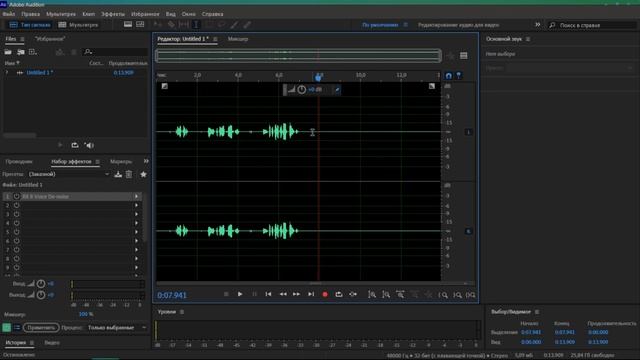
Task: Open the Вид menu
Action: click(171, 14)
